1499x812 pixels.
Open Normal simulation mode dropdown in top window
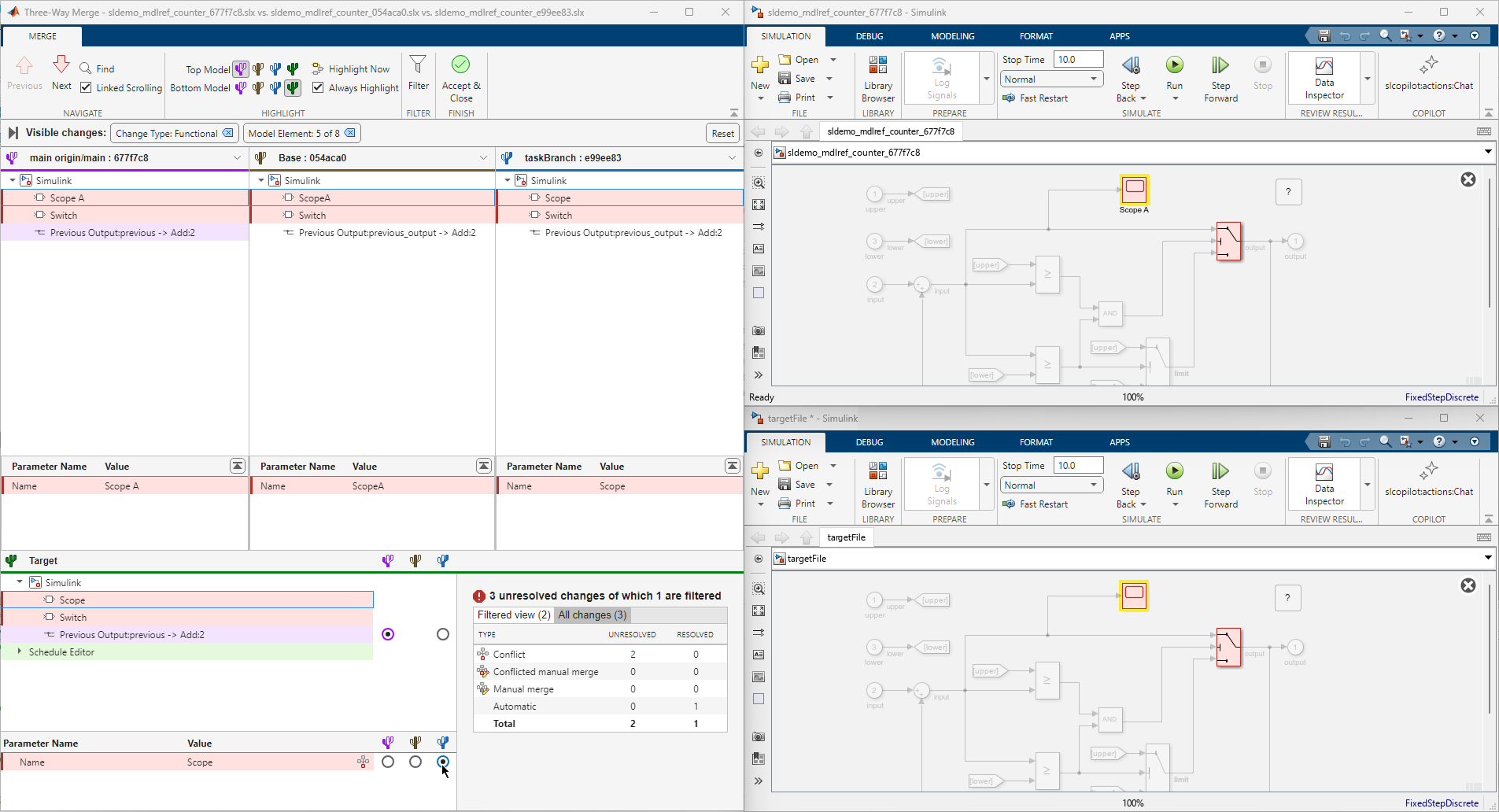point(1052,79)
